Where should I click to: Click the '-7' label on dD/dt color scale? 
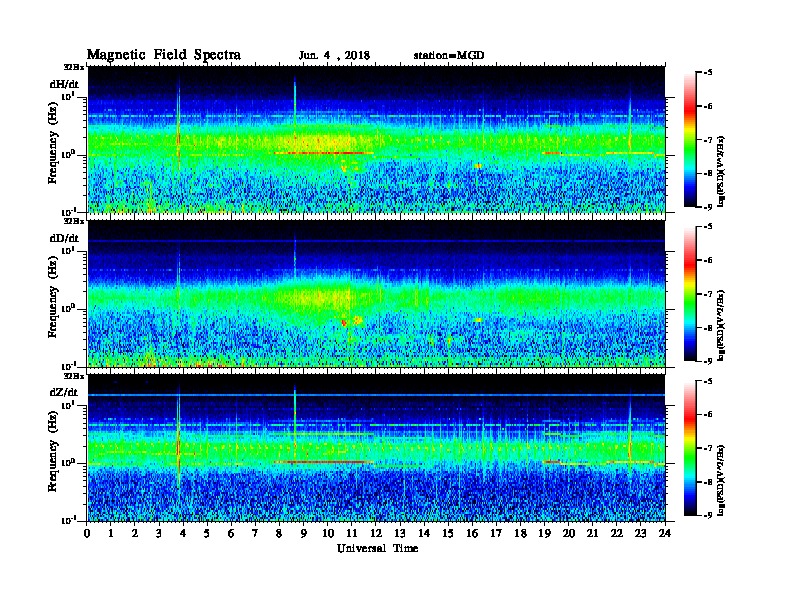coord(708,293)
